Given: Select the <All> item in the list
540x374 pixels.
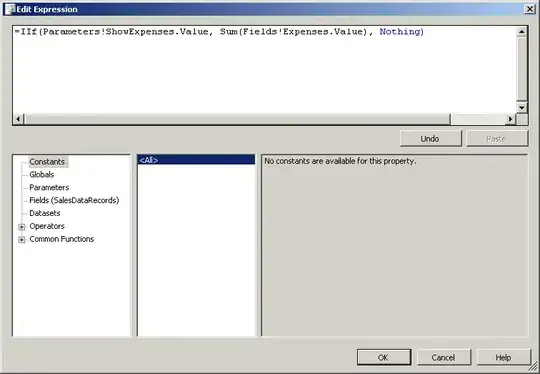Looking at the screenshot, I should [x=196, y=160].
